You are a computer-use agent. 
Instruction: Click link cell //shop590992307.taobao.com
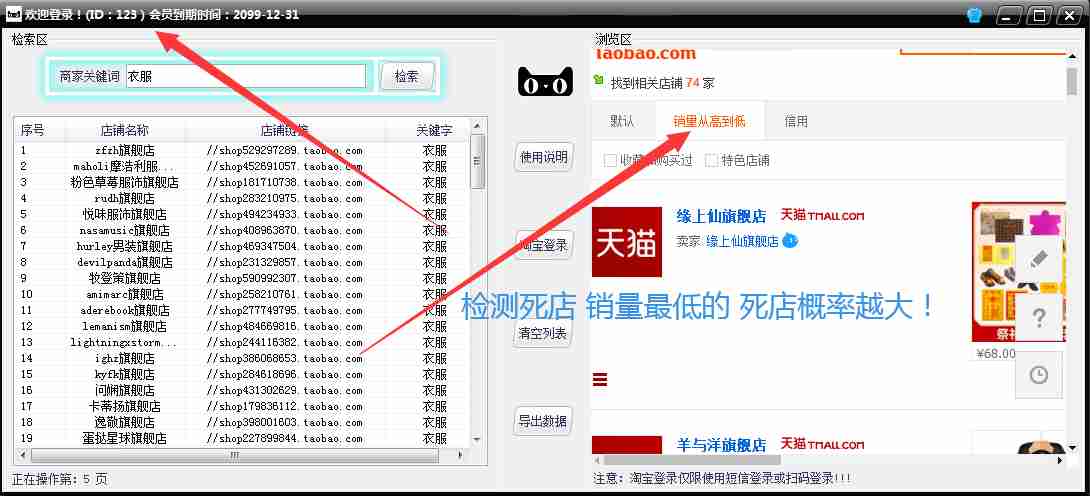coord(284,278)
